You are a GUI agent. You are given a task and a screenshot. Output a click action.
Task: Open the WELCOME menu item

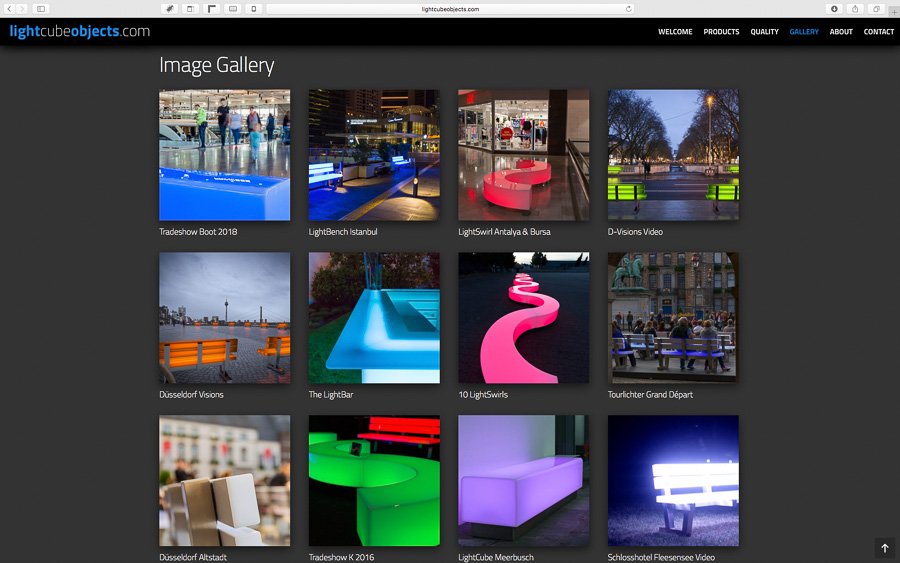pyautogui.click(x=675, y=32)
